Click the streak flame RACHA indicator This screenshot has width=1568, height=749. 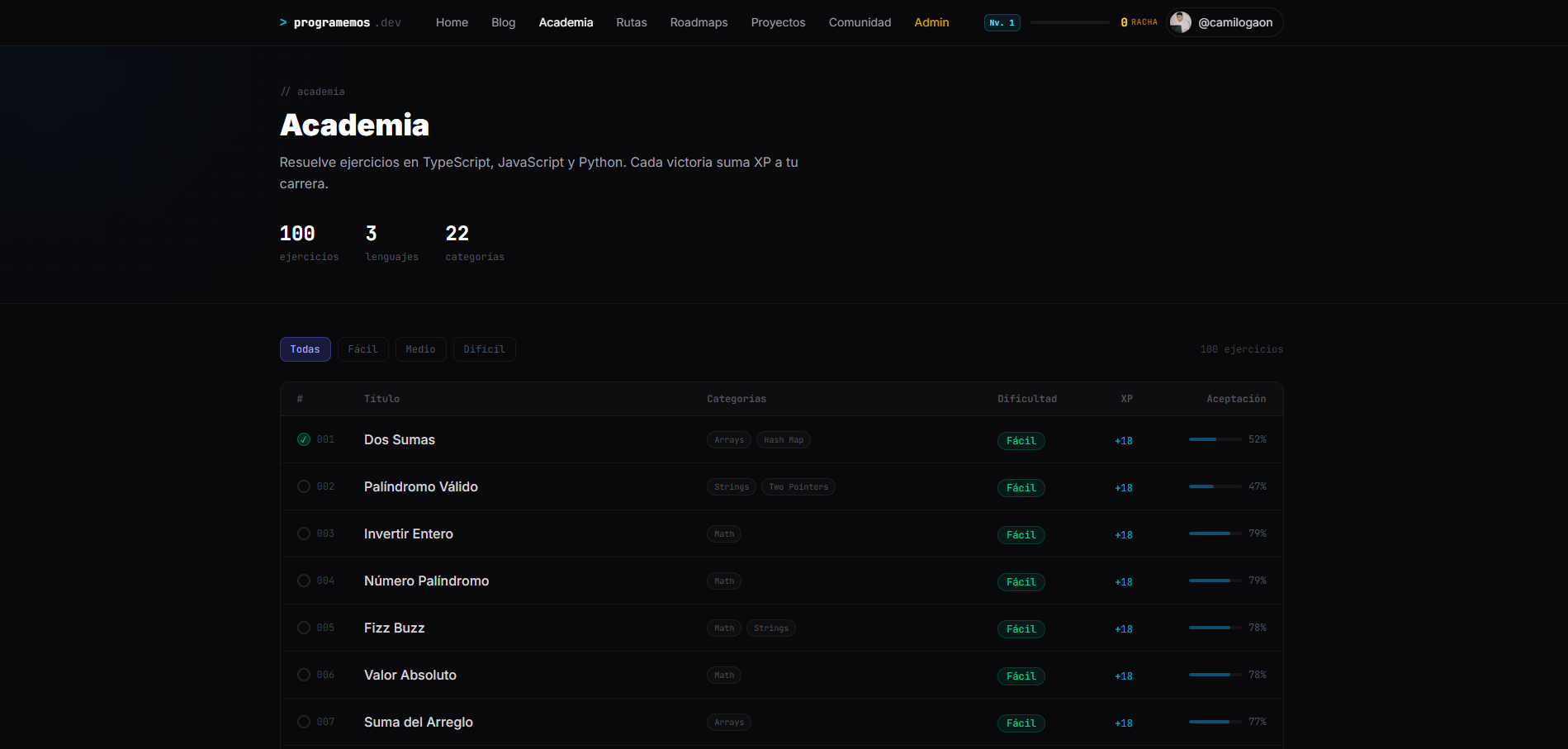tap(1139, 22)
